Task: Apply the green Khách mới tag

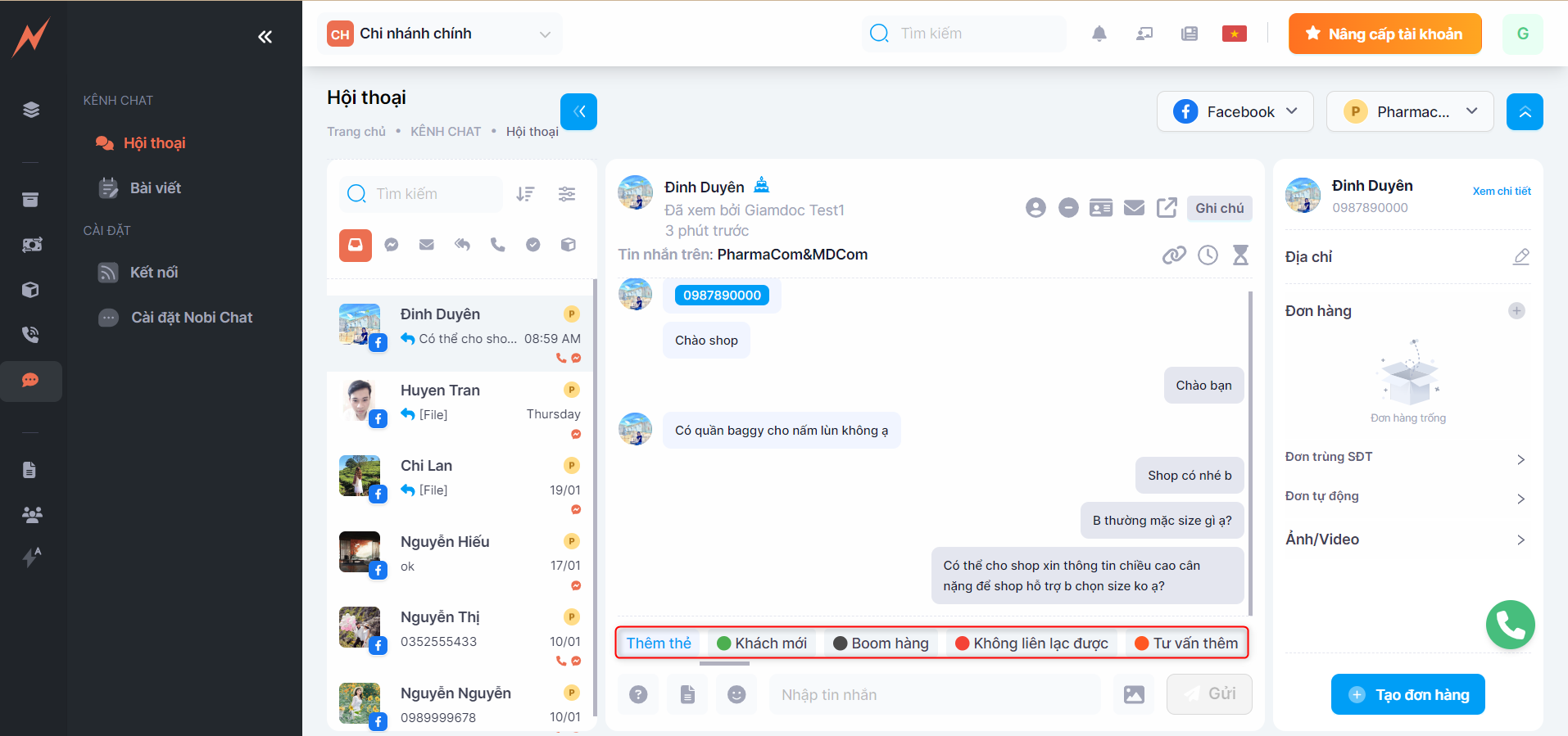Action: pyautogui.click(x=762, y=643)
